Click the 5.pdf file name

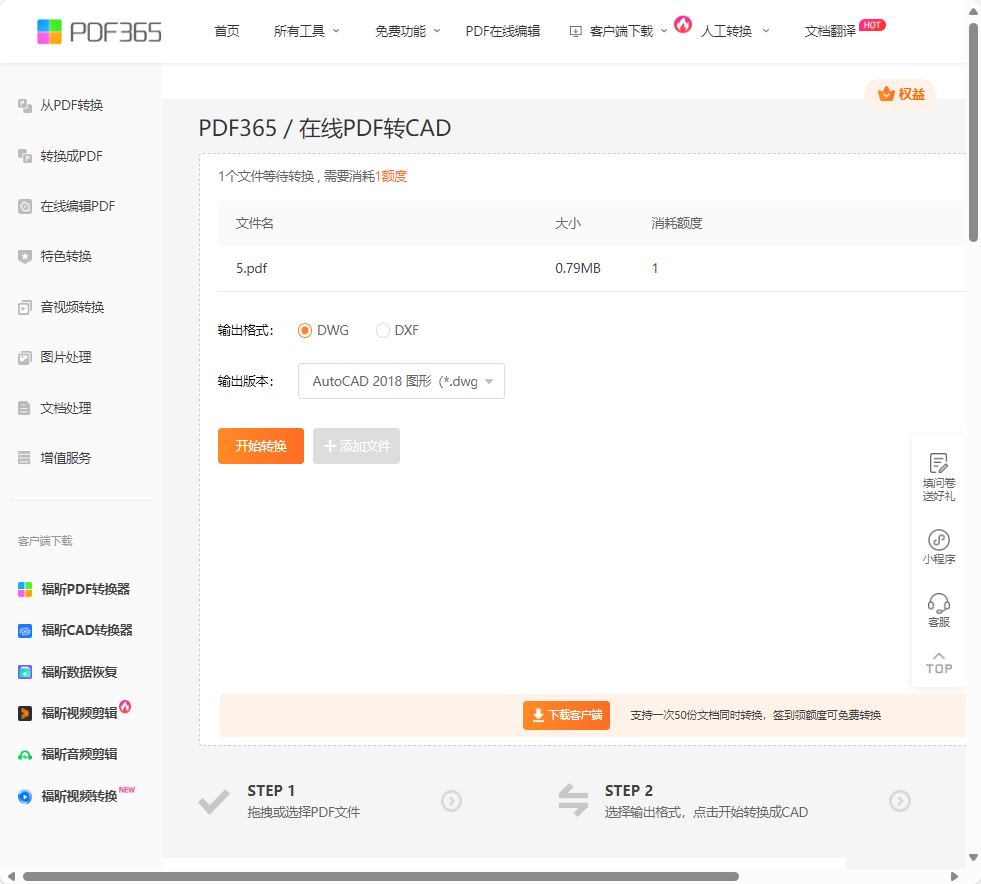pos(251,268)
